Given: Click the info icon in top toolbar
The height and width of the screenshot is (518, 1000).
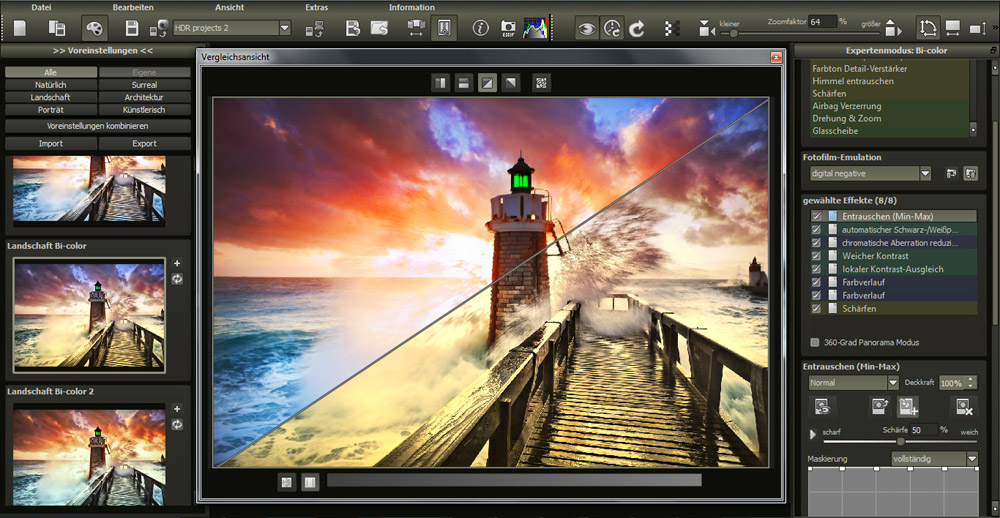Looking at the screenshot, I should coord(480,28).
